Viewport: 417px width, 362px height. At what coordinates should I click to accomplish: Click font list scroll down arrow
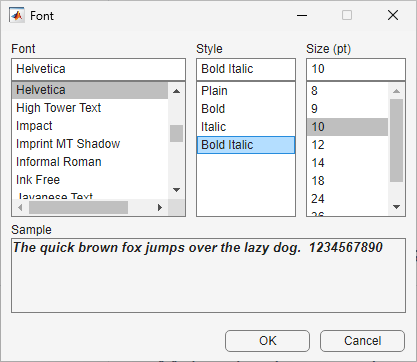pos(176,190)
